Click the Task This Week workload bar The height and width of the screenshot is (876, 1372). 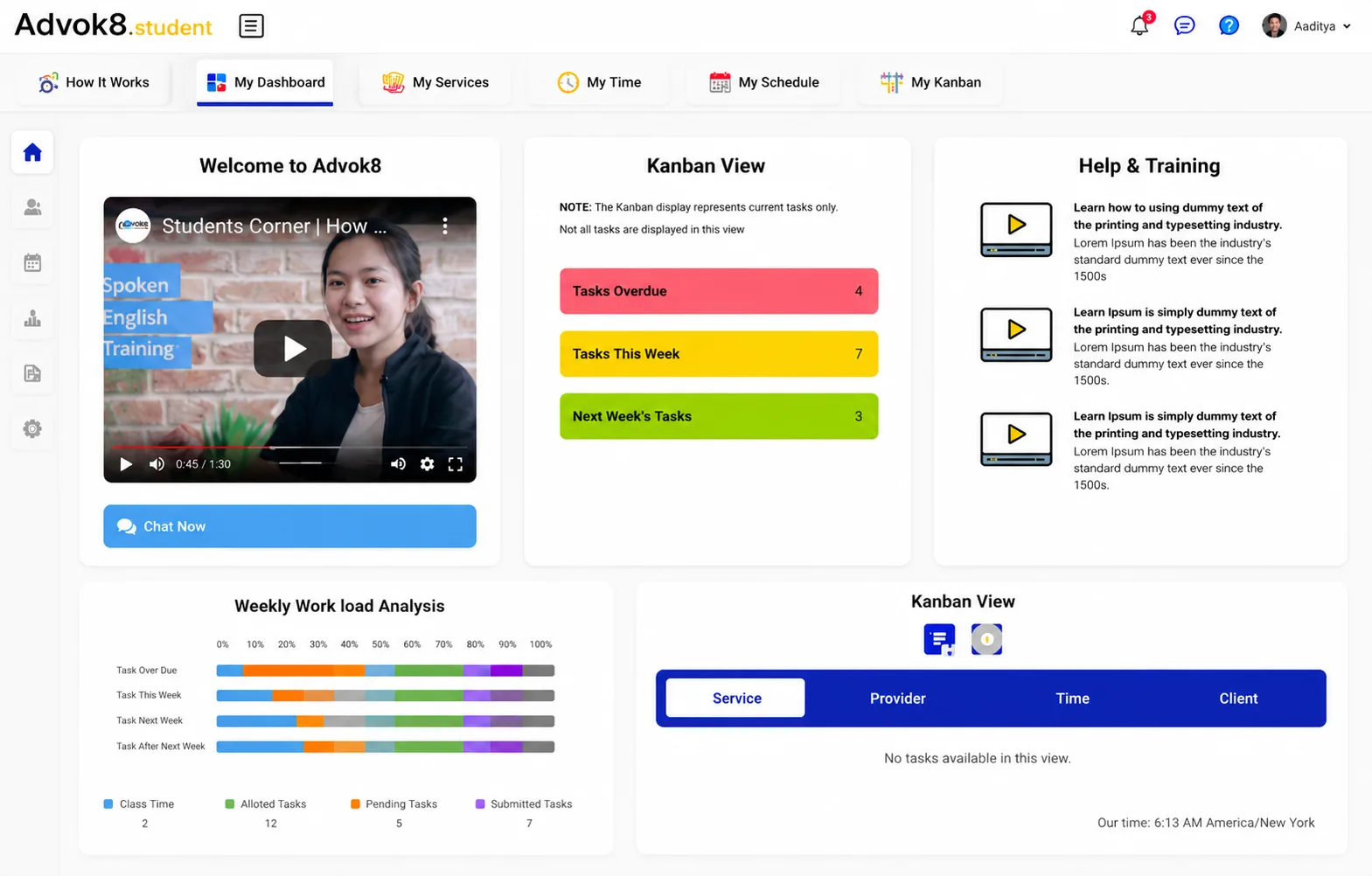(x=386, y=696)
